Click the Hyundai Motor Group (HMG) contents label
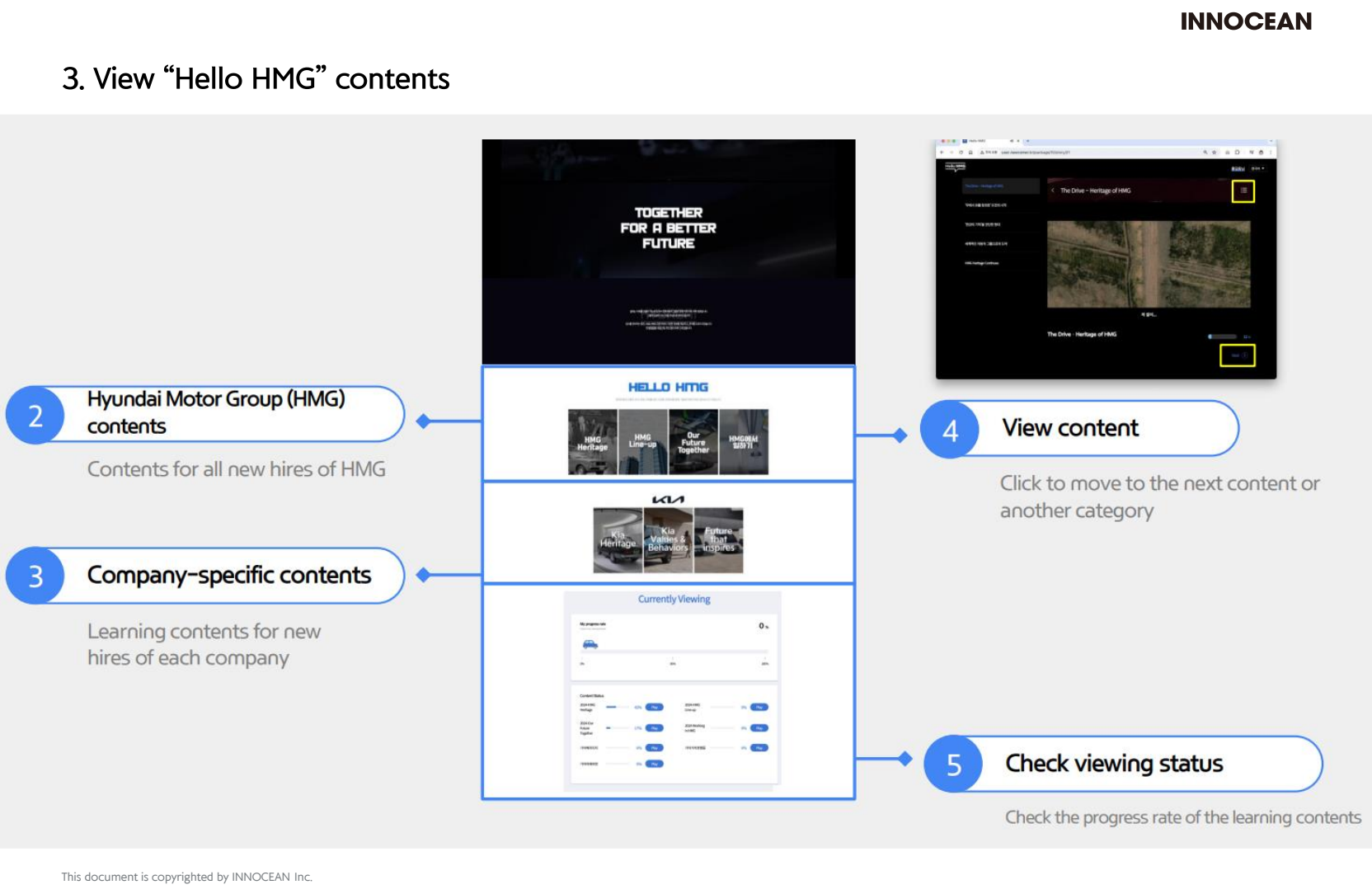 [x=216, y=412]
